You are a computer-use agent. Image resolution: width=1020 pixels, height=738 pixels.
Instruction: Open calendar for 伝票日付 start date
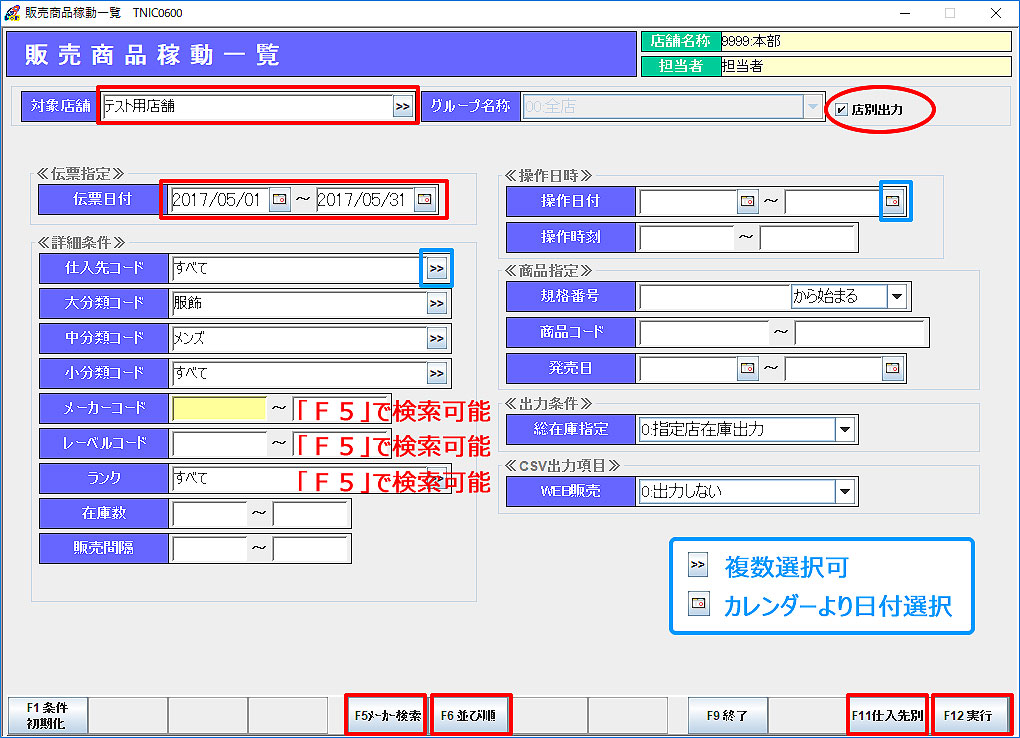tap(279, 200)
